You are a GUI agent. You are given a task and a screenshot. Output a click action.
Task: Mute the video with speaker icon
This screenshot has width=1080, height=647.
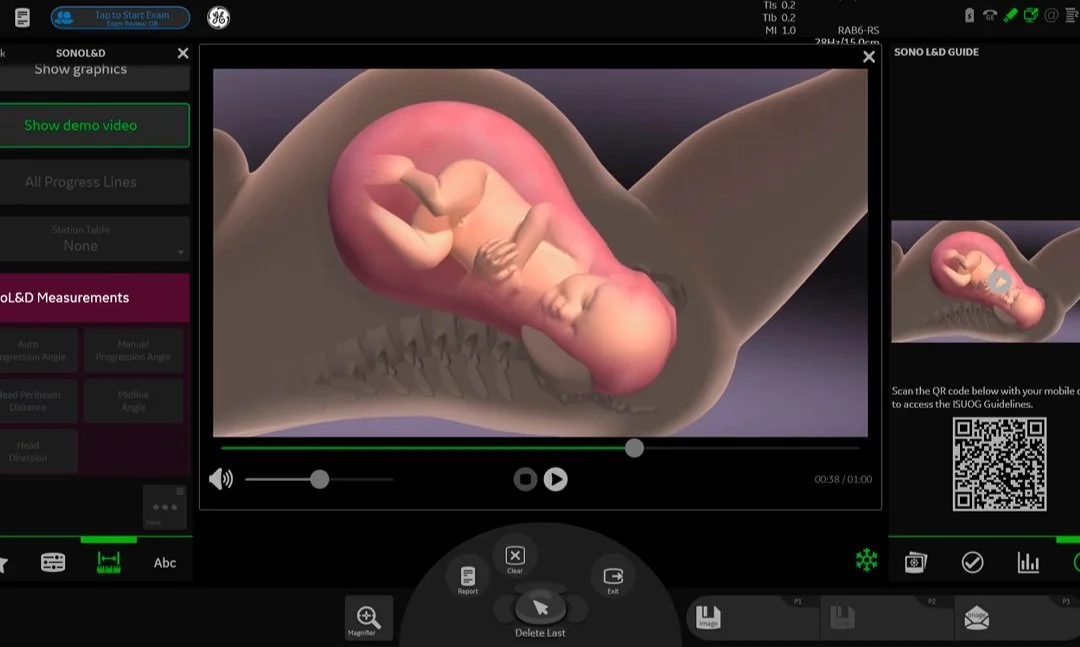[x=221, y=479]
